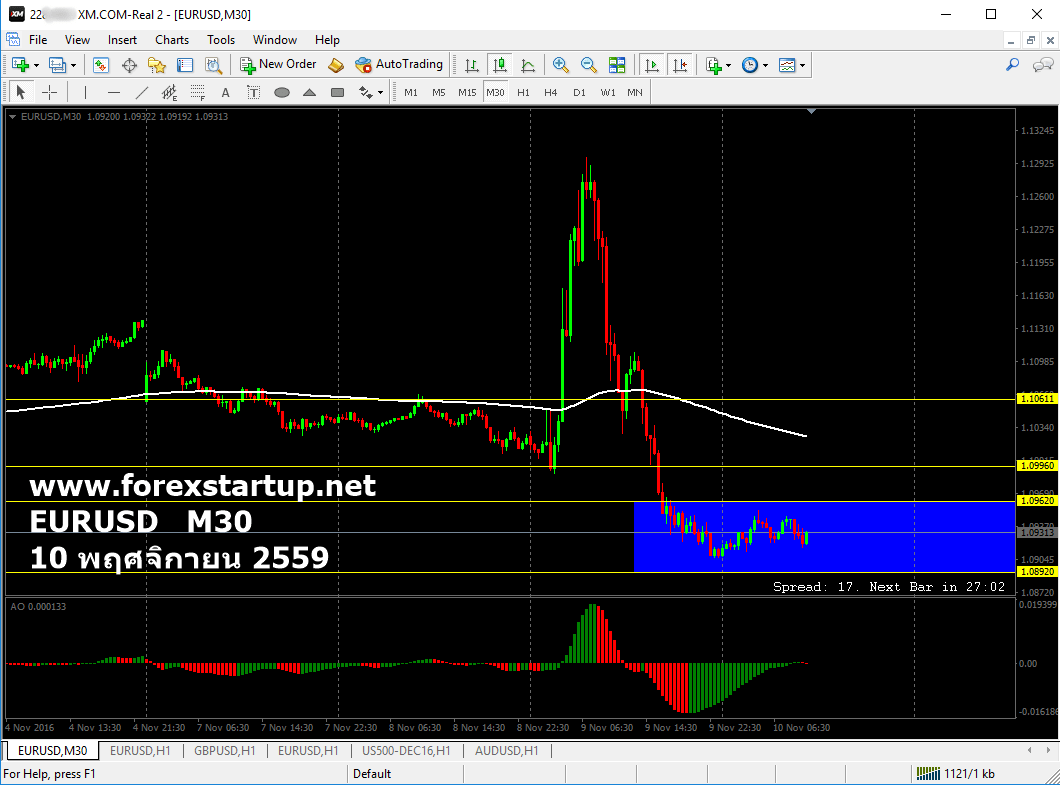Switch the chart to Line Chart mode
This screenshot has height=785, width=1060.
click(x=528, y=65)
